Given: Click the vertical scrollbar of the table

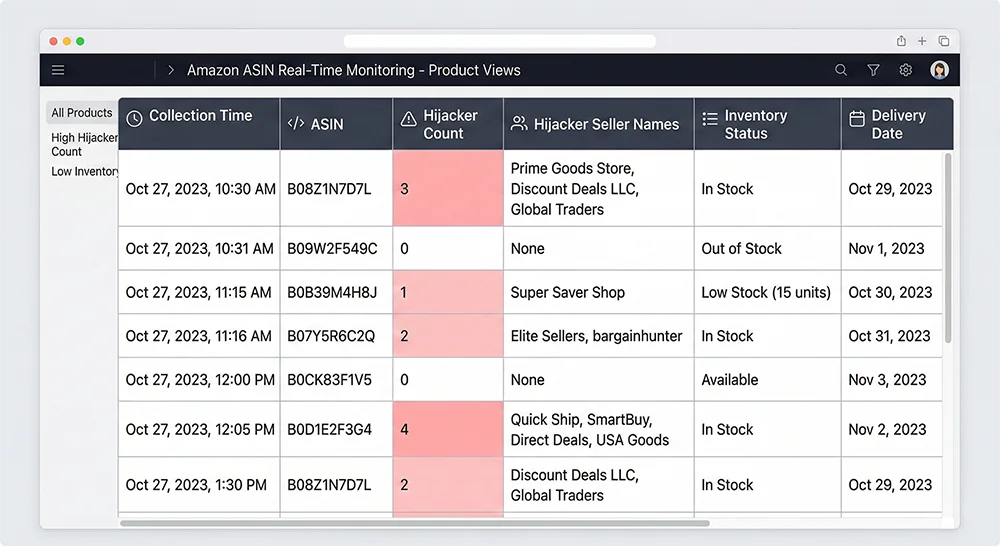Looking at the screenshot, I should (x=948, y=247).
